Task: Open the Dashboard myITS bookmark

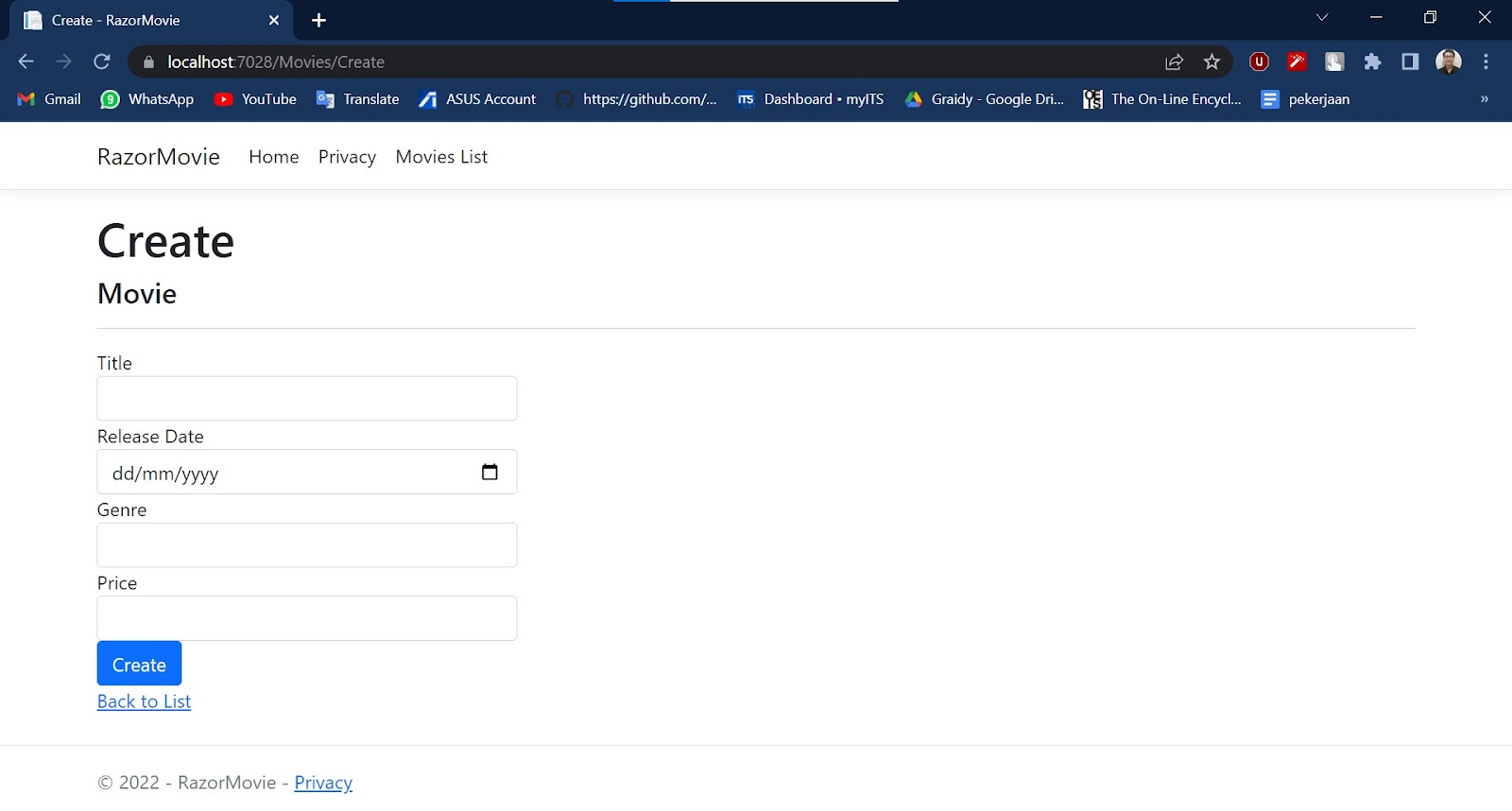Action: coord(811,99)
